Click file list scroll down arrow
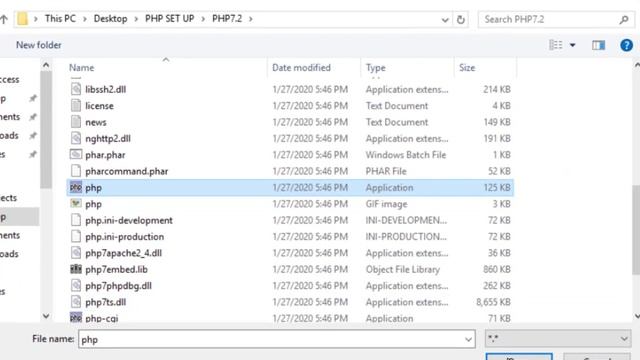This screenshot has width=640, height=360. point(637,316)
